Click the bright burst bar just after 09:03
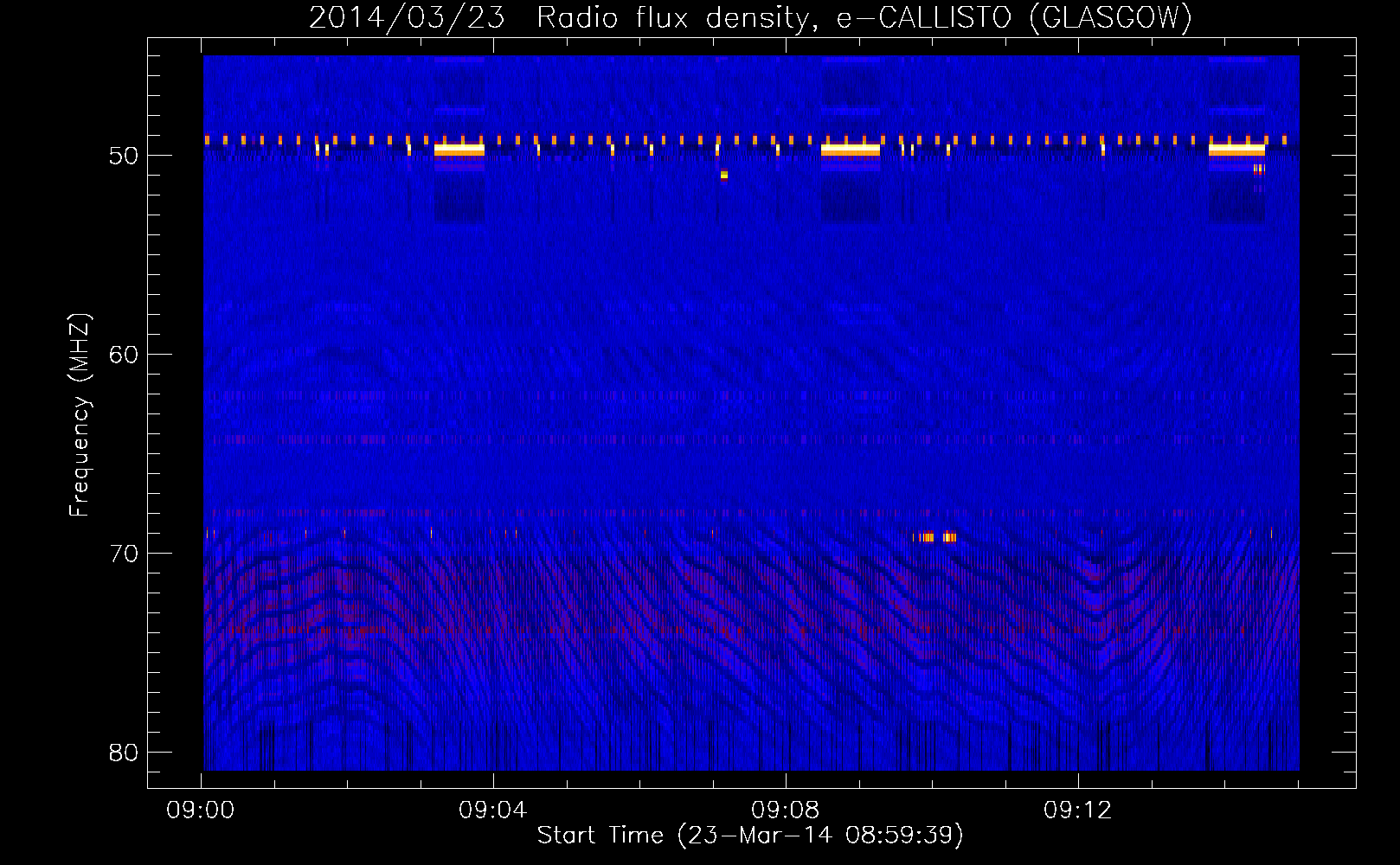 point(459,150)
